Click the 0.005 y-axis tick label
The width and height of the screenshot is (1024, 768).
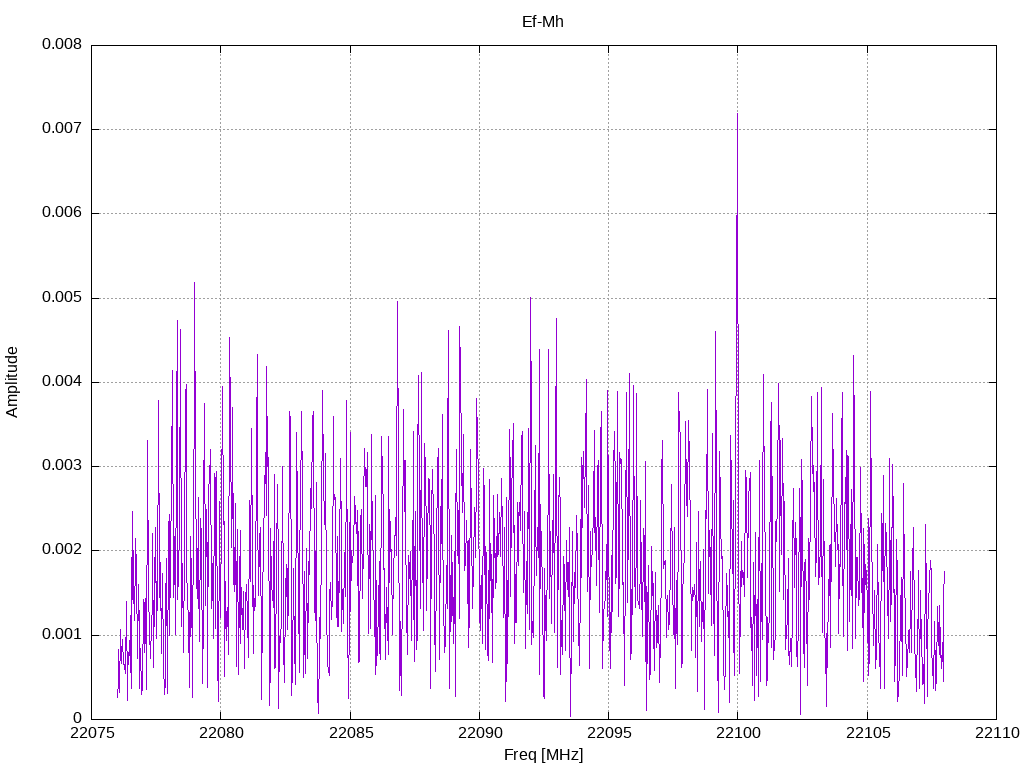61,298
